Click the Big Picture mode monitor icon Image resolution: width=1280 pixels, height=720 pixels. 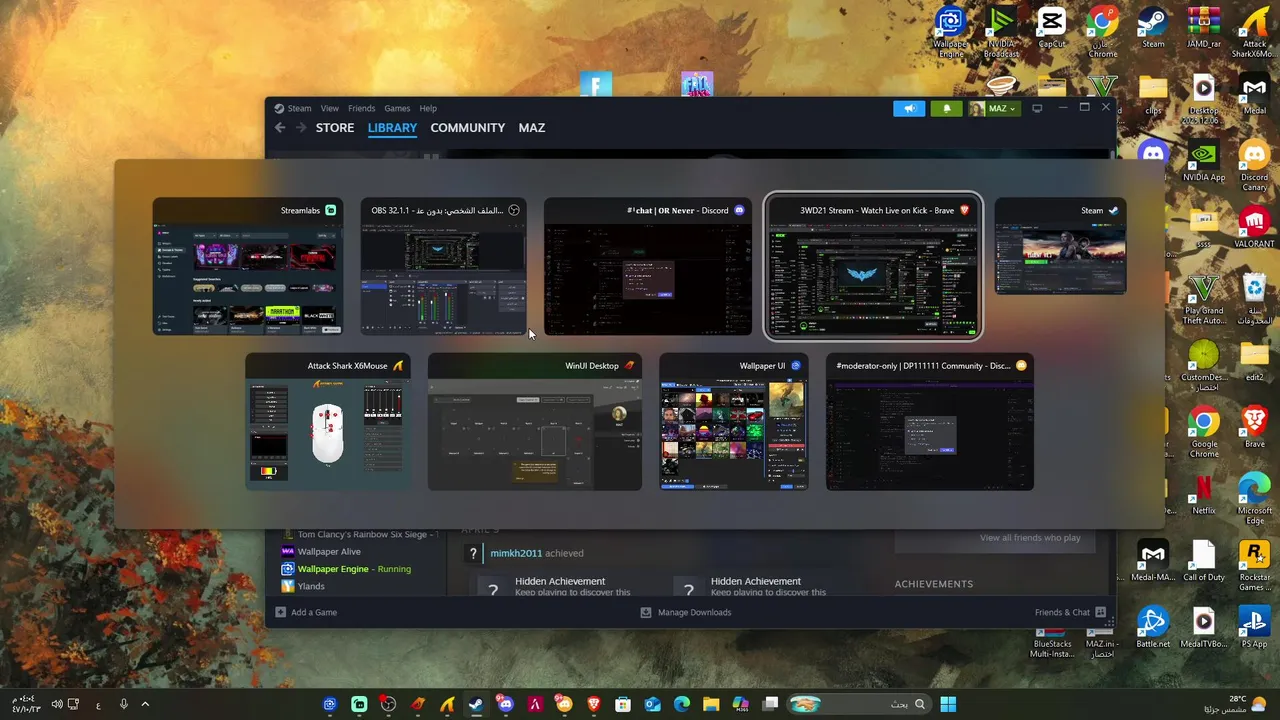tap(1037, 108)
